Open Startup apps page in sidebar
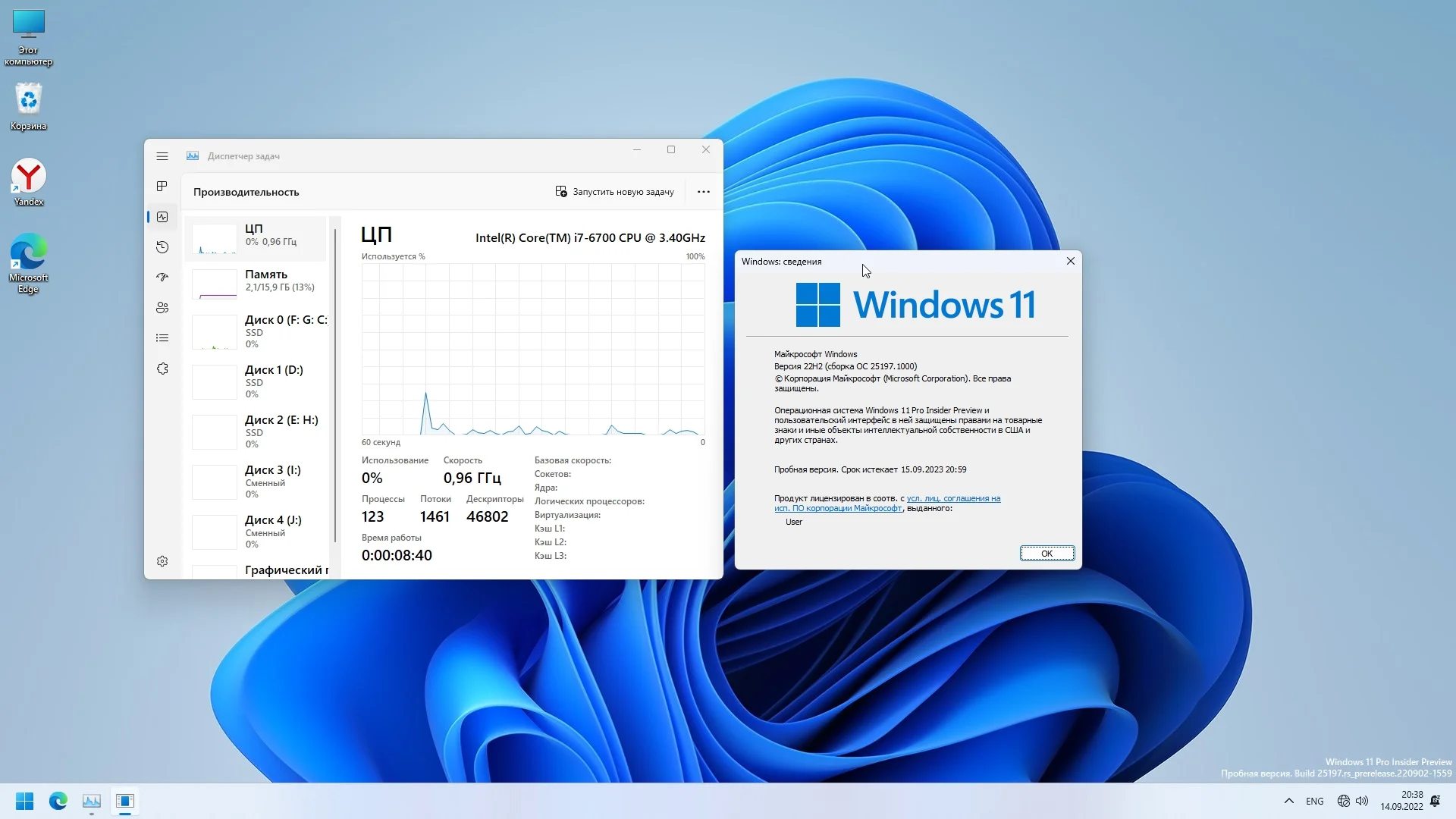Image resolution: width=1456 pixels, height=819 pixels. click(x=162, y=278)
